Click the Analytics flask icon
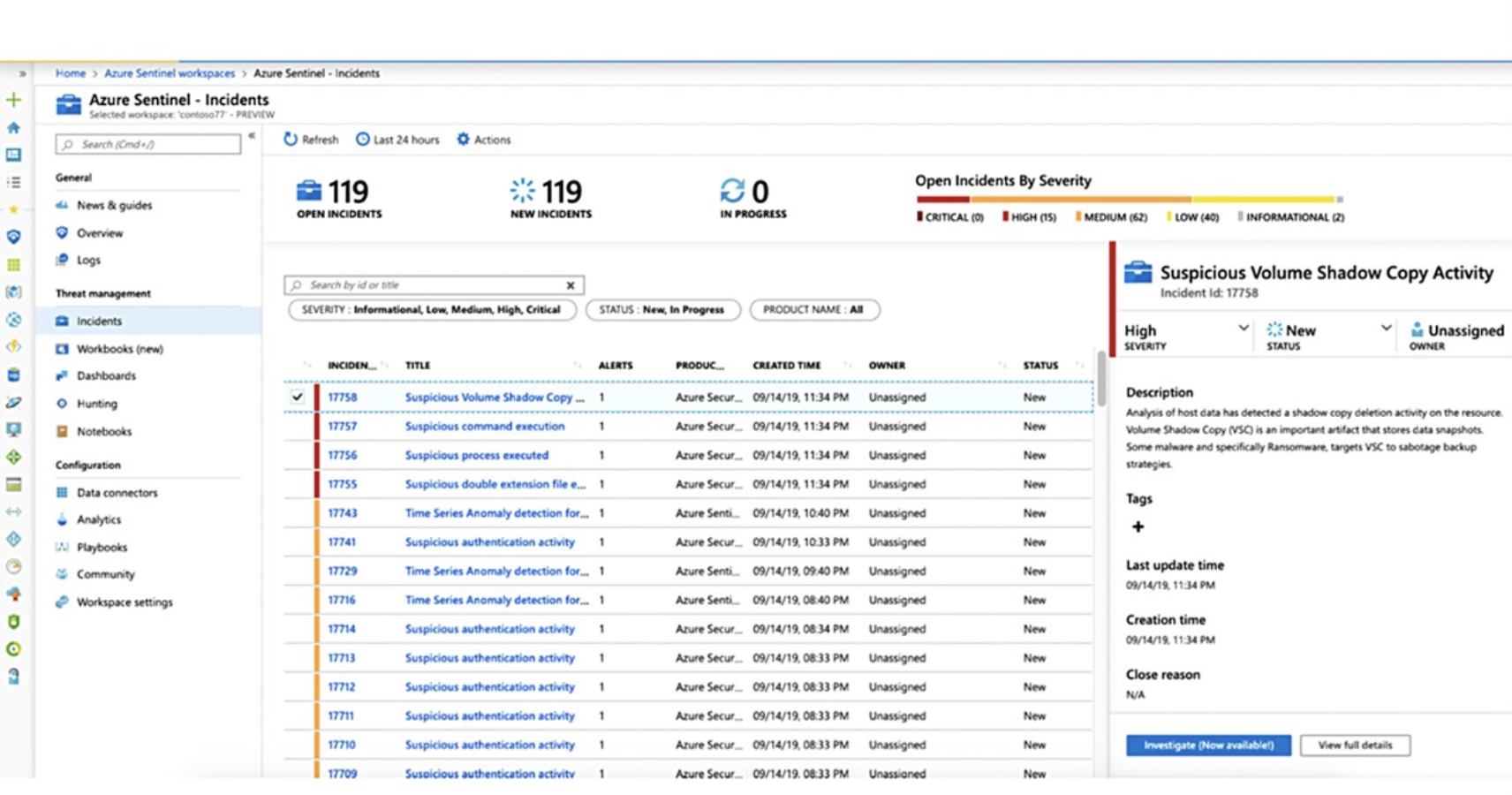This screenshot has width=1512, height=795. (x=62, y=519)
